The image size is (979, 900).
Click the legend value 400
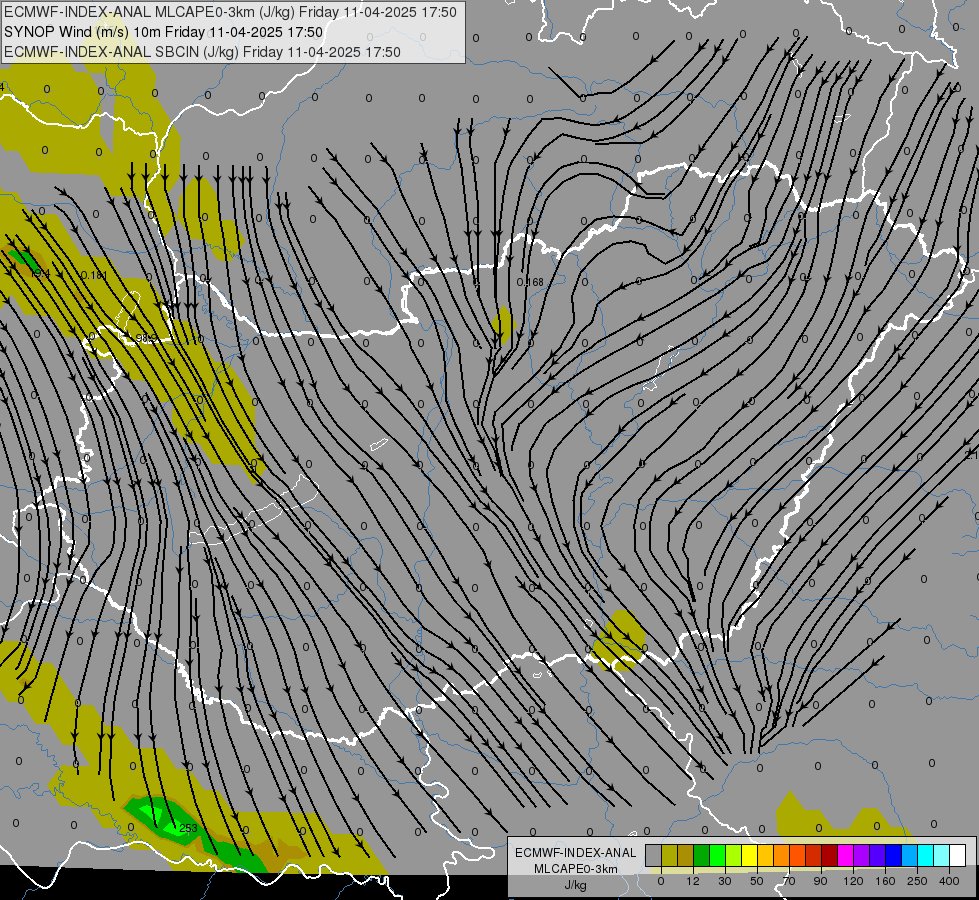click(949, 881)
